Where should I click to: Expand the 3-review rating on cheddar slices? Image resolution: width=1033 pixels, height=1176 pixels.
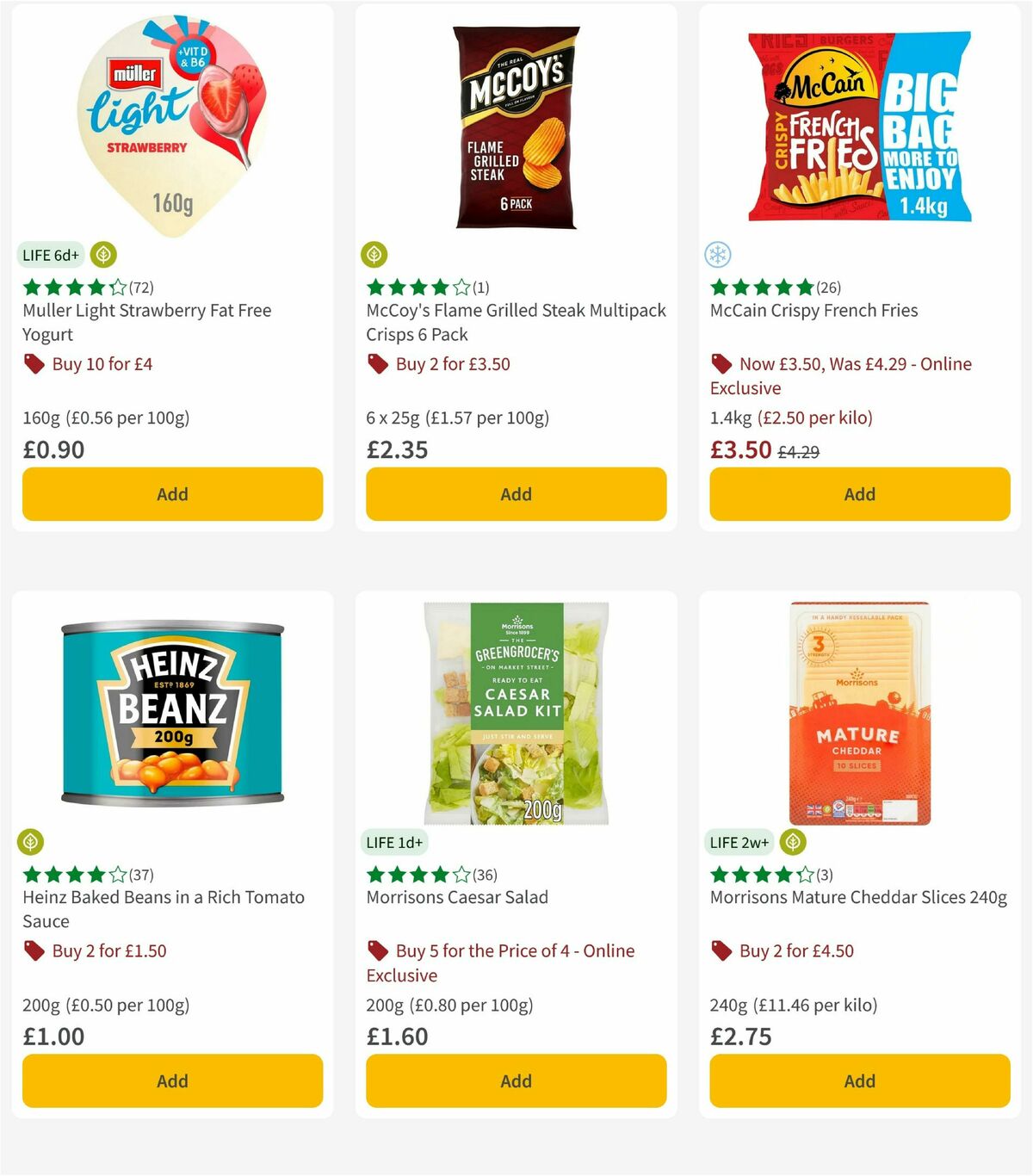click(761, 874)
